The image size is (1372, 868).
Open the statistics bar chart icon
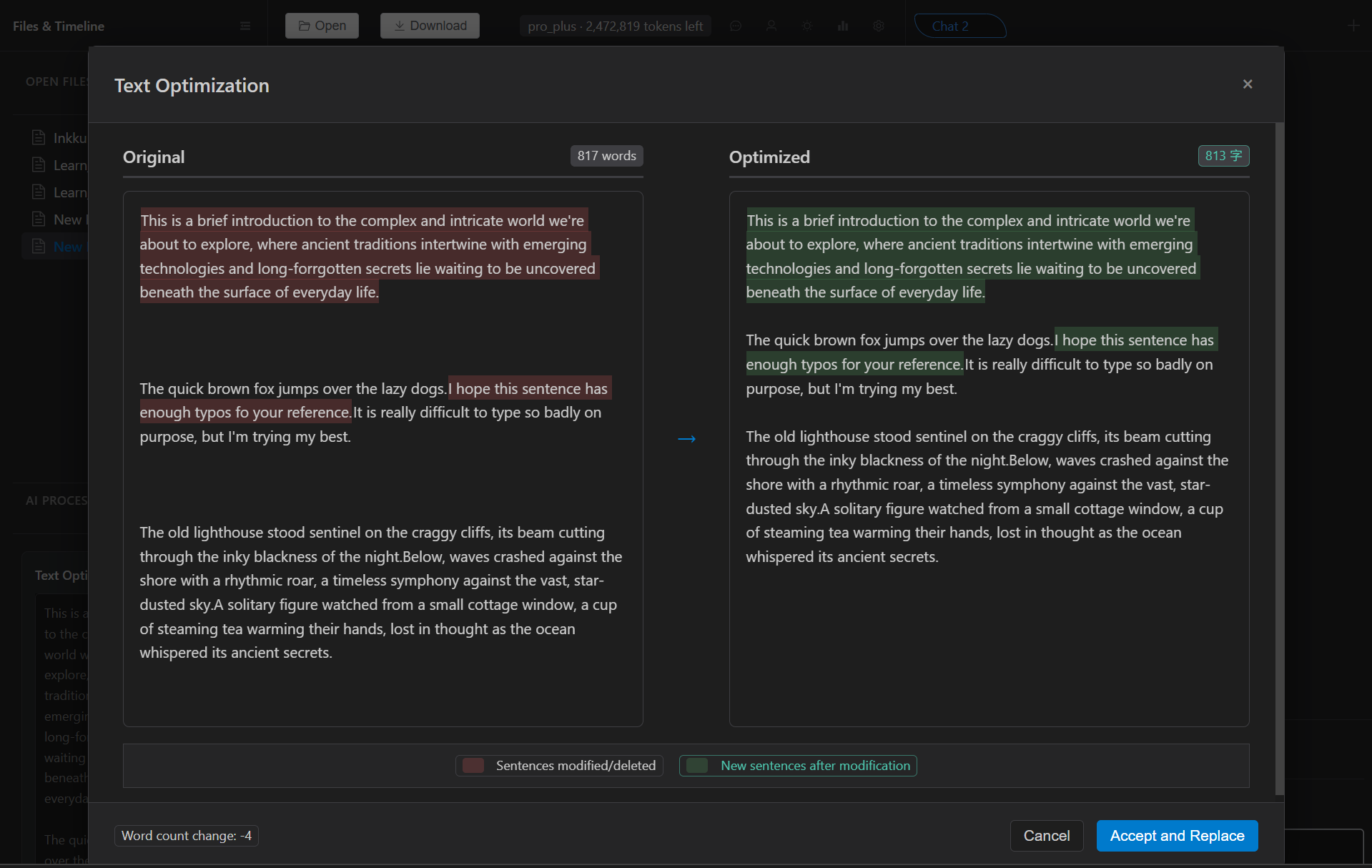(x=843, y=26)
